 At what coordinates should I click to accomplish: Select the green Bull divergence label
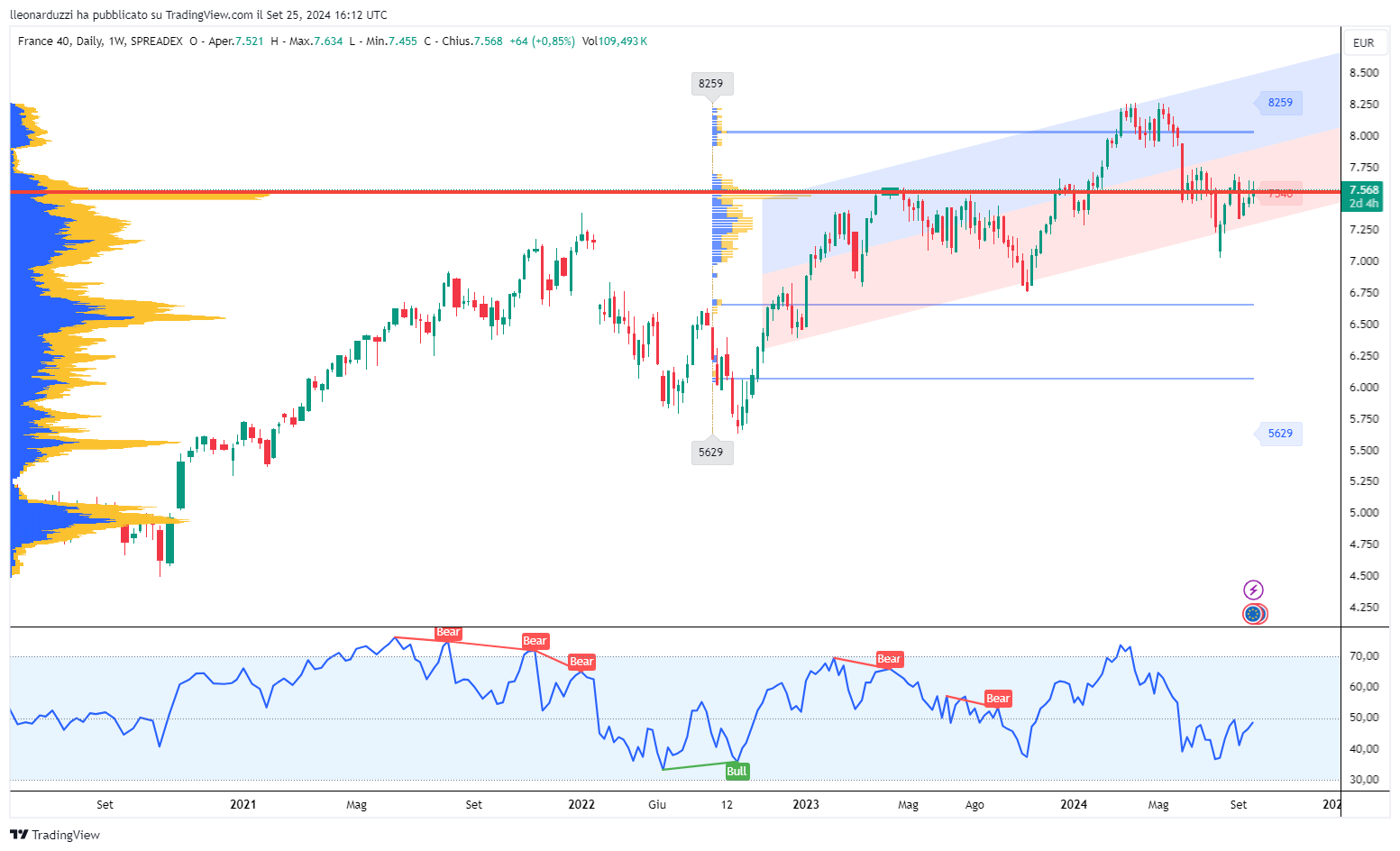coord(737,771)
